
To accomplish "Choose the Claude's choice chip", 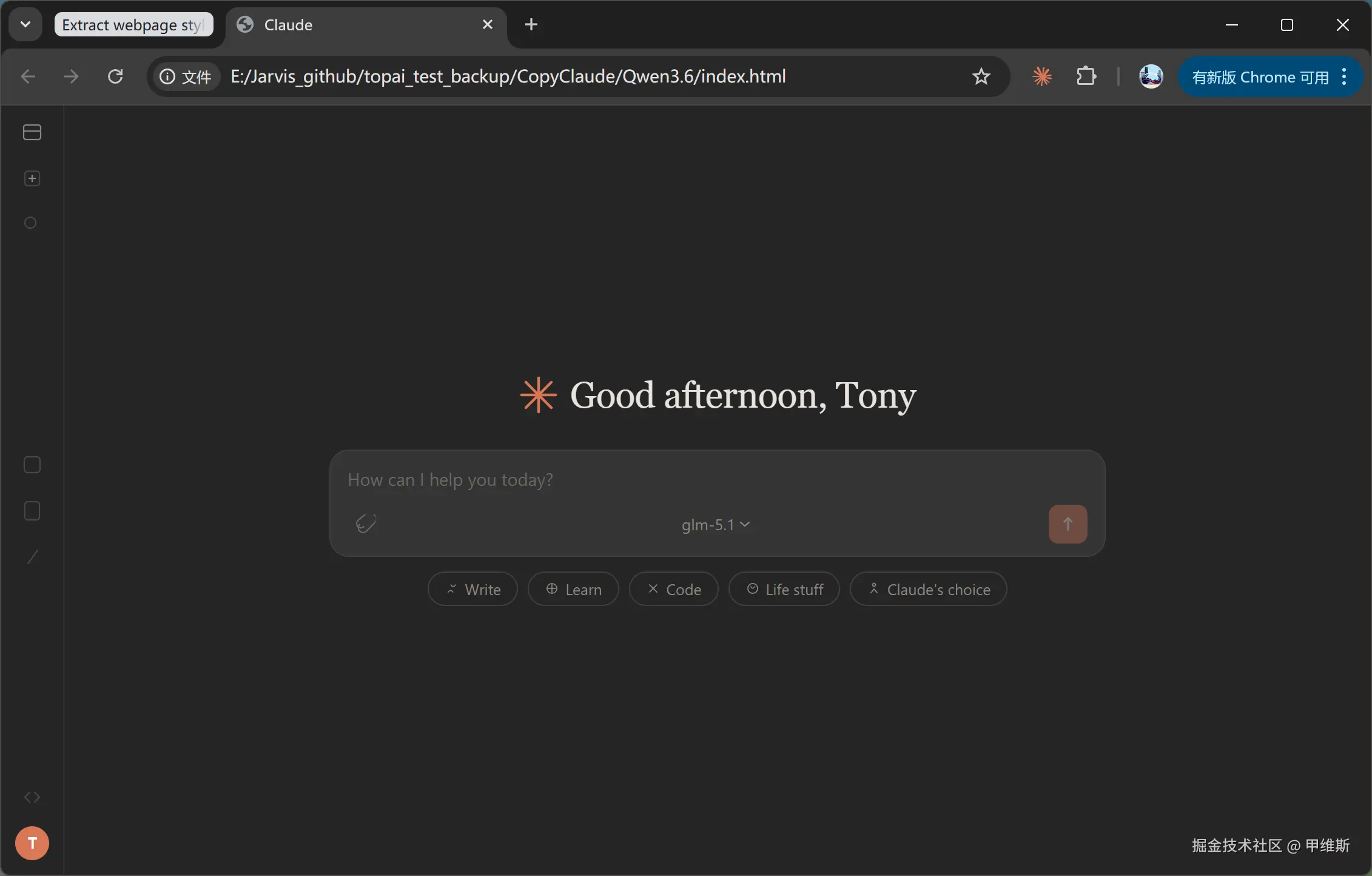I will point(928,589).
